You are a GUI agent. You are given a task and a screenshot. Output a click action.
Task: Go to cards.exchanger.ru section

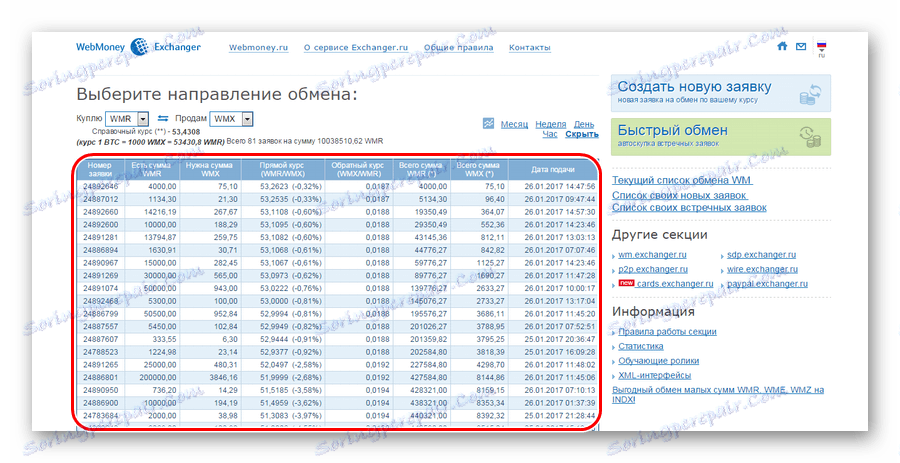[675, 283]
